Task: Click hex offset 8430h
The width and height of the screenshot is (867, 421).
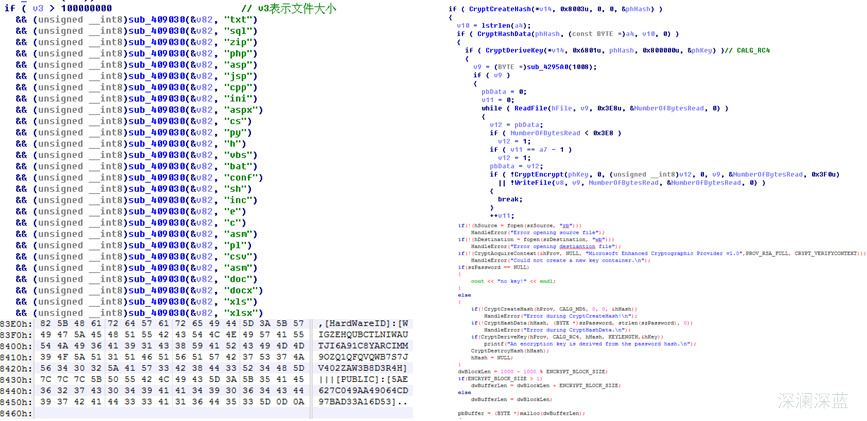Action: pos(15,380)
